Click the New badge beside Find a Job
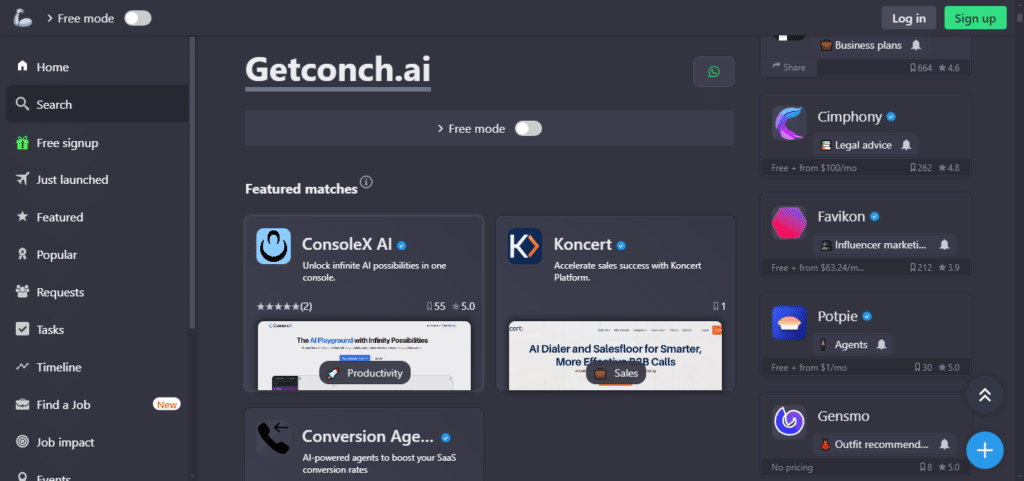The image size is (1024, 481). tap(167, 405)
